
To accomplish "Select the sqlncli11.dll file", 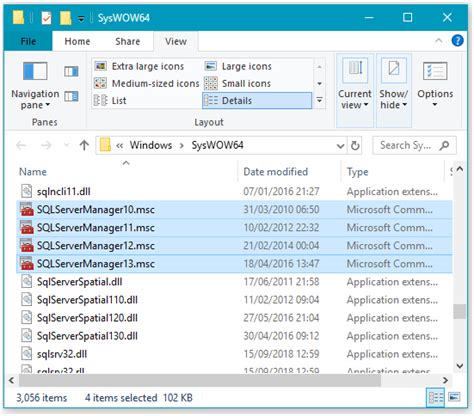I will tap(235, 191).
